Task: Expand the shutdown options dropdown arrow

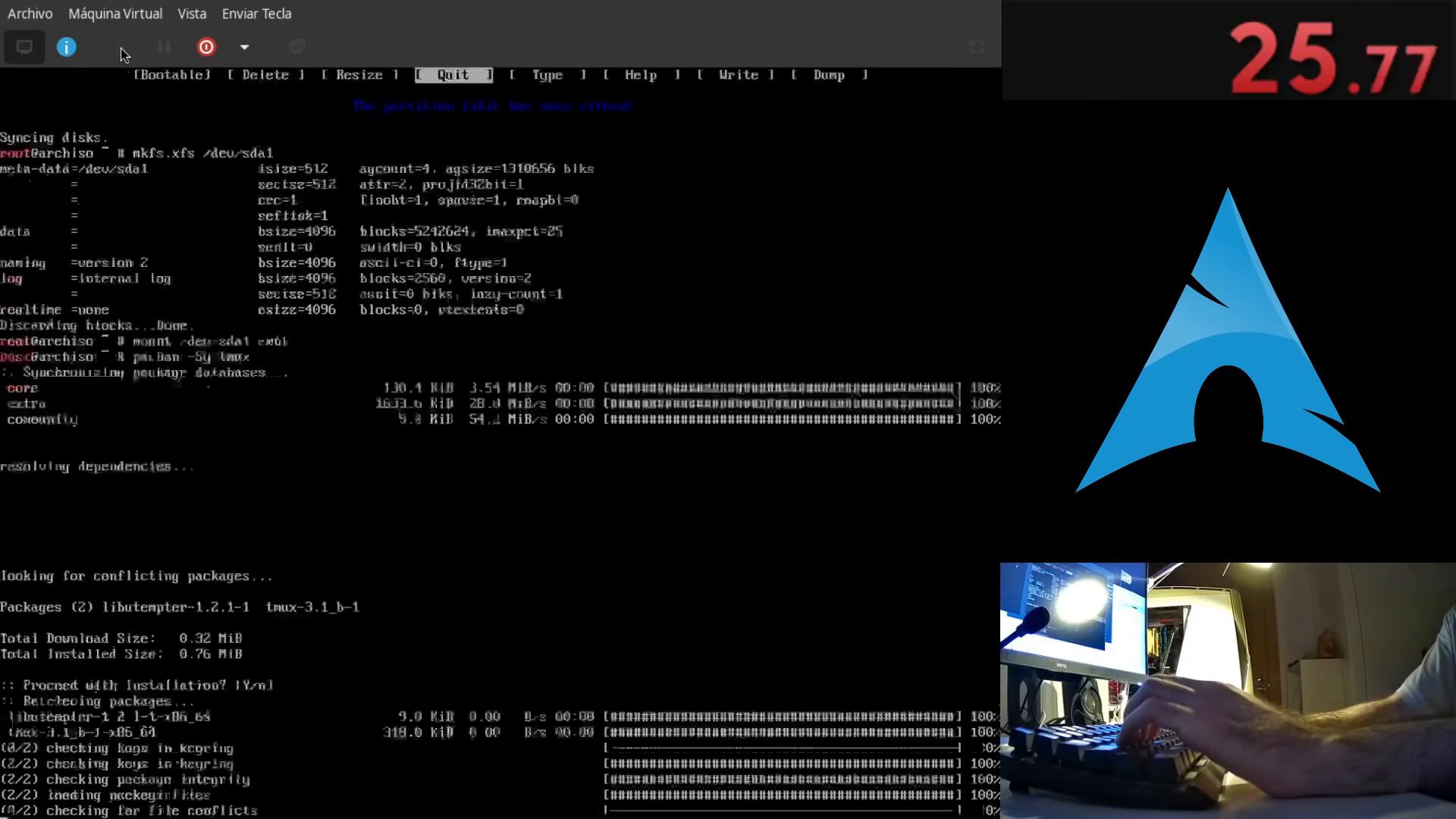Action: coord(244,47)
